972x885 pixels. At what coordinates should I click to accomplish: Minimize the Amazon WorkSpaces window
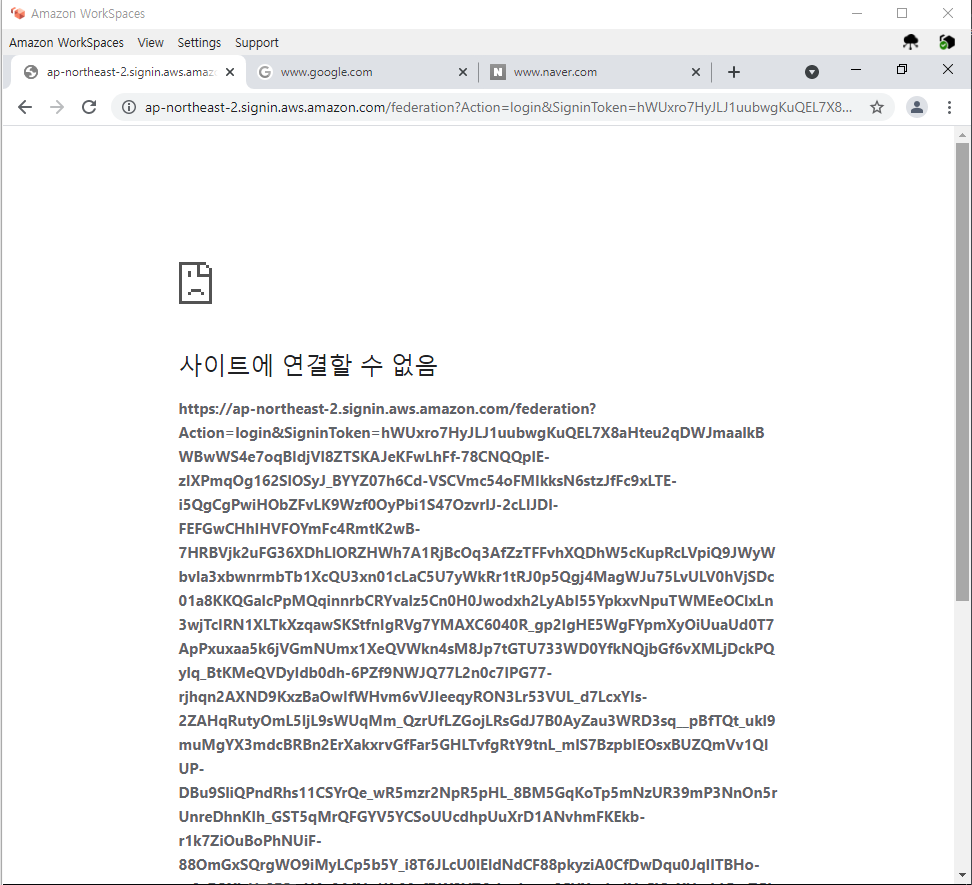[x=857, y=13]
